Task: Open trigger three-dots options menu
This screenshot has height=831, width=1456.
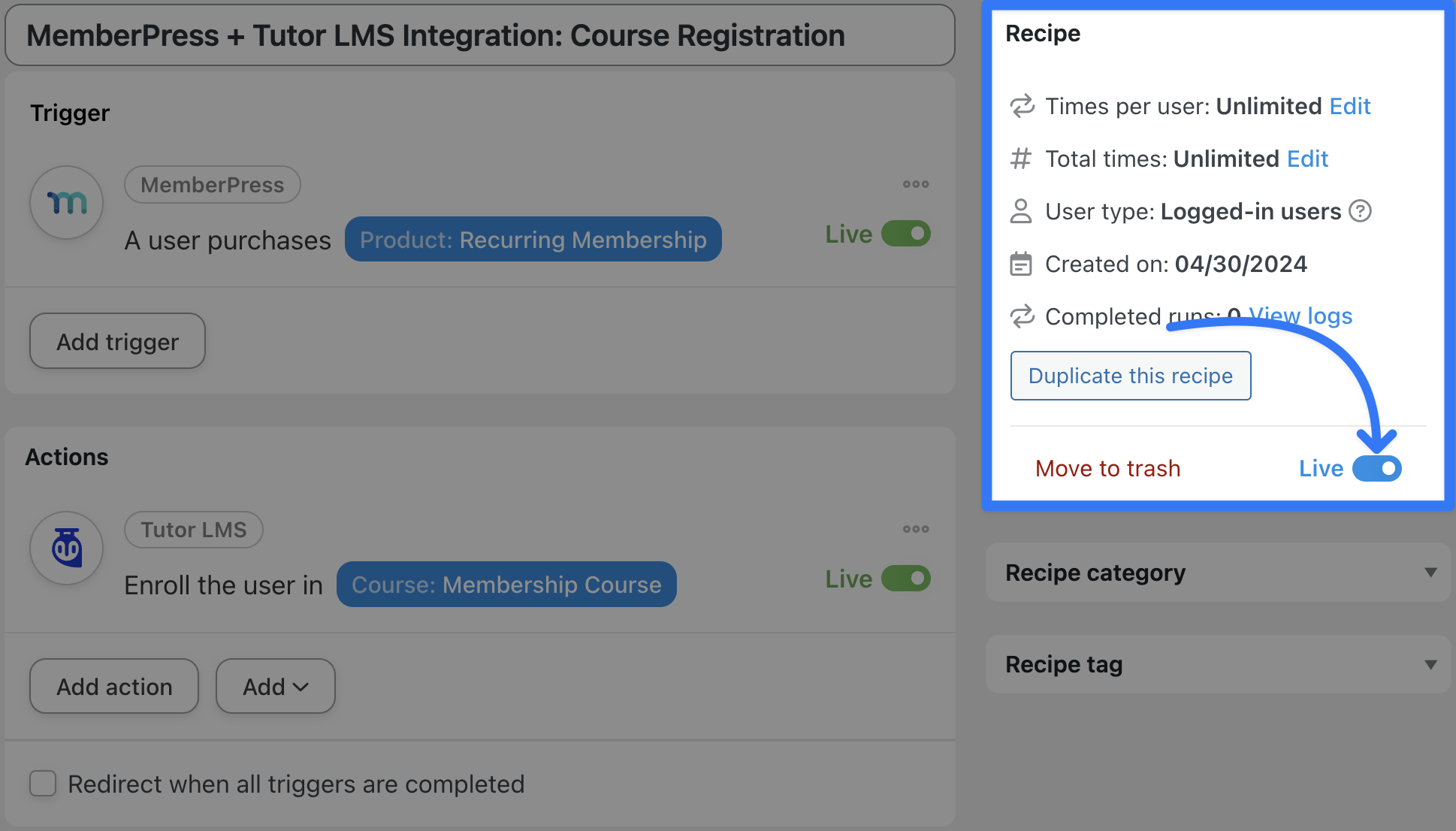Action: [x=916, y=184]
